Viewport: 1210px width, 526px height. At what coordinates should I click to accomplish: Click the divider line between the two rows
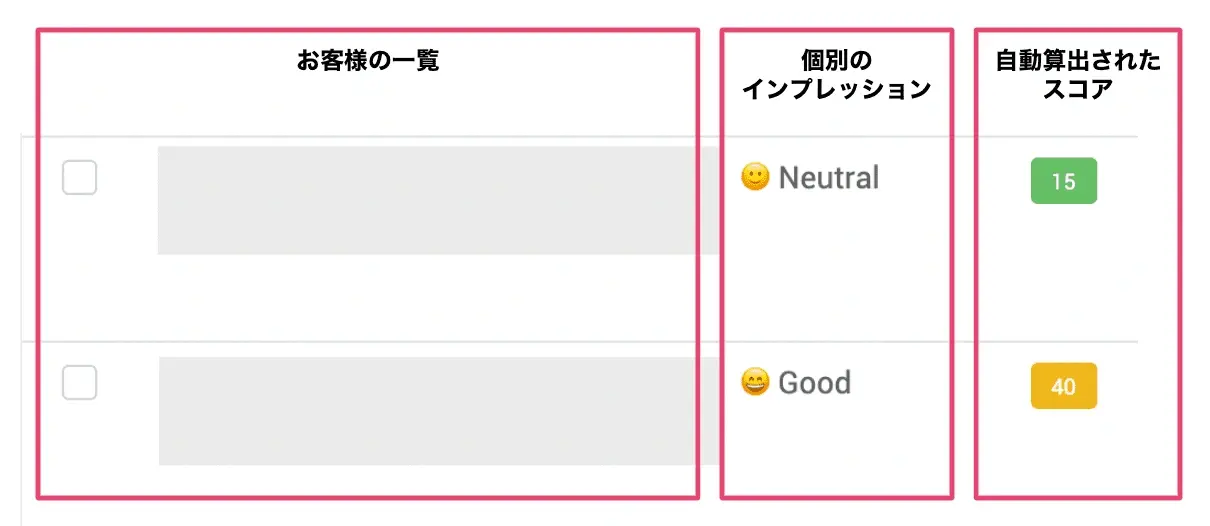tap(580, 342)
